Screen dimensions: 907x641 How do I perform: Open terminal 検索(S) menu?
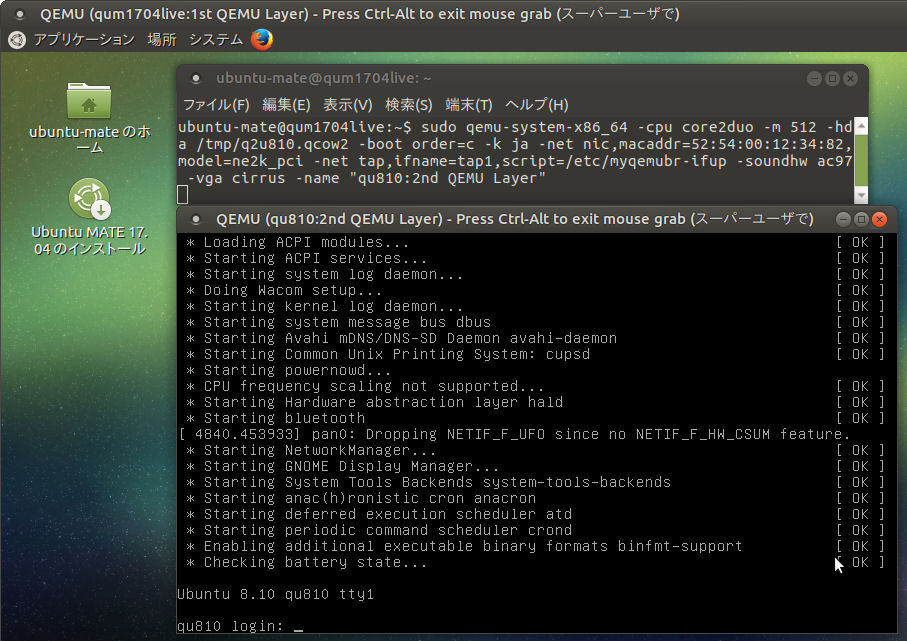(408, 105)
